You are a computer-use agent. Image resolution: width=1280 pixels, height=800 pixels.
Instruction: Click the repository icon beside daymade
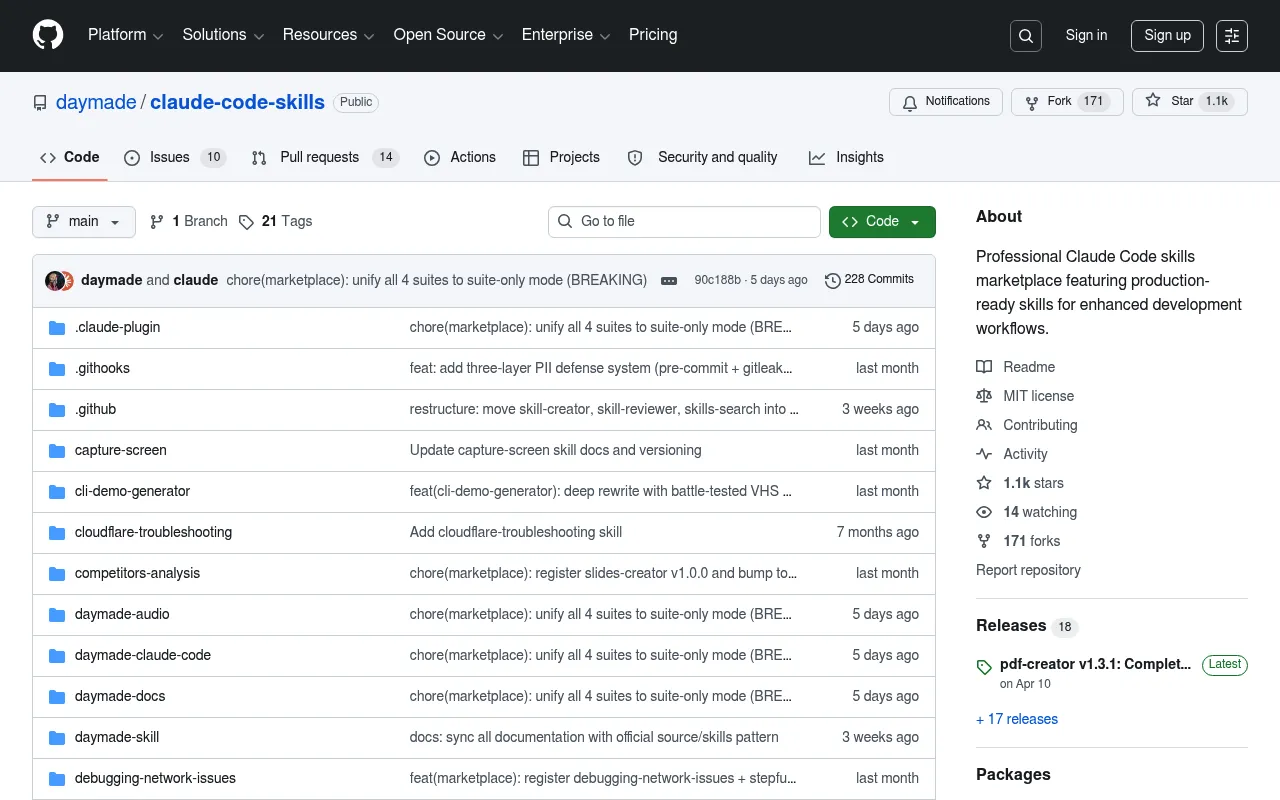point(40,103)
